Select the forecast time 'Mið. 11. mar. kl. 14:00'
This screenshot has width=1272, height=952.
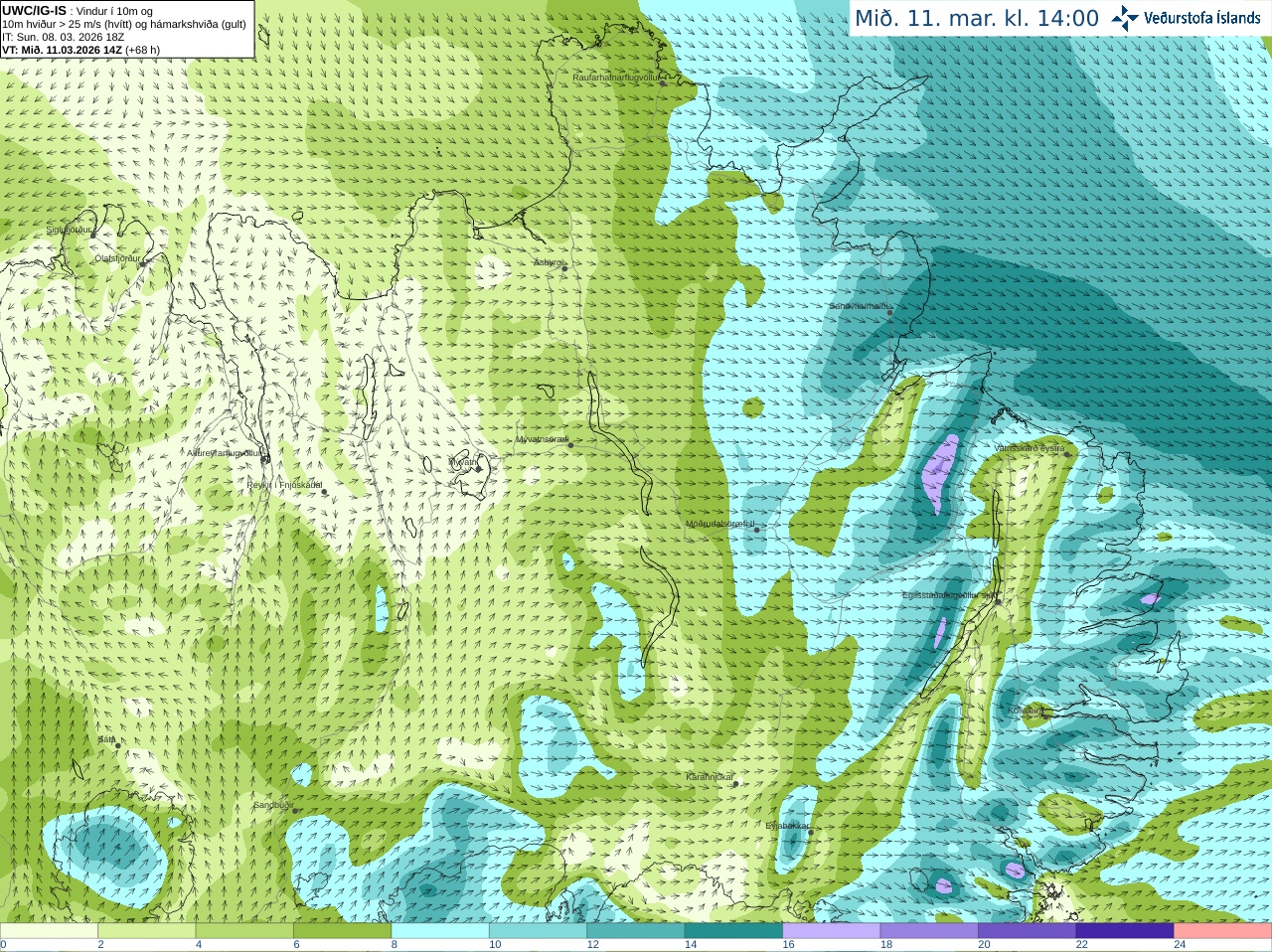pyautogui.click(x=977, y=19)
